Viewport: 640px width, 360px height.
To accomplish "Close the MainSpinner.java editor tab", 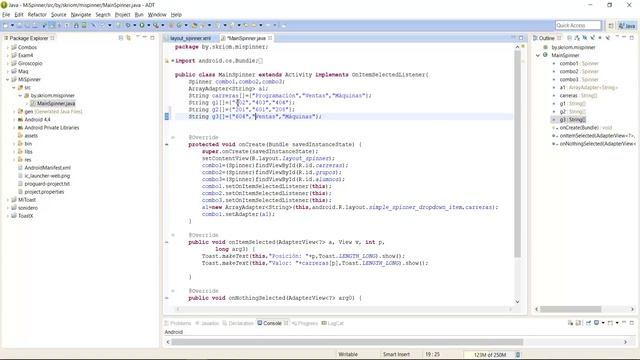I will 270,38.
